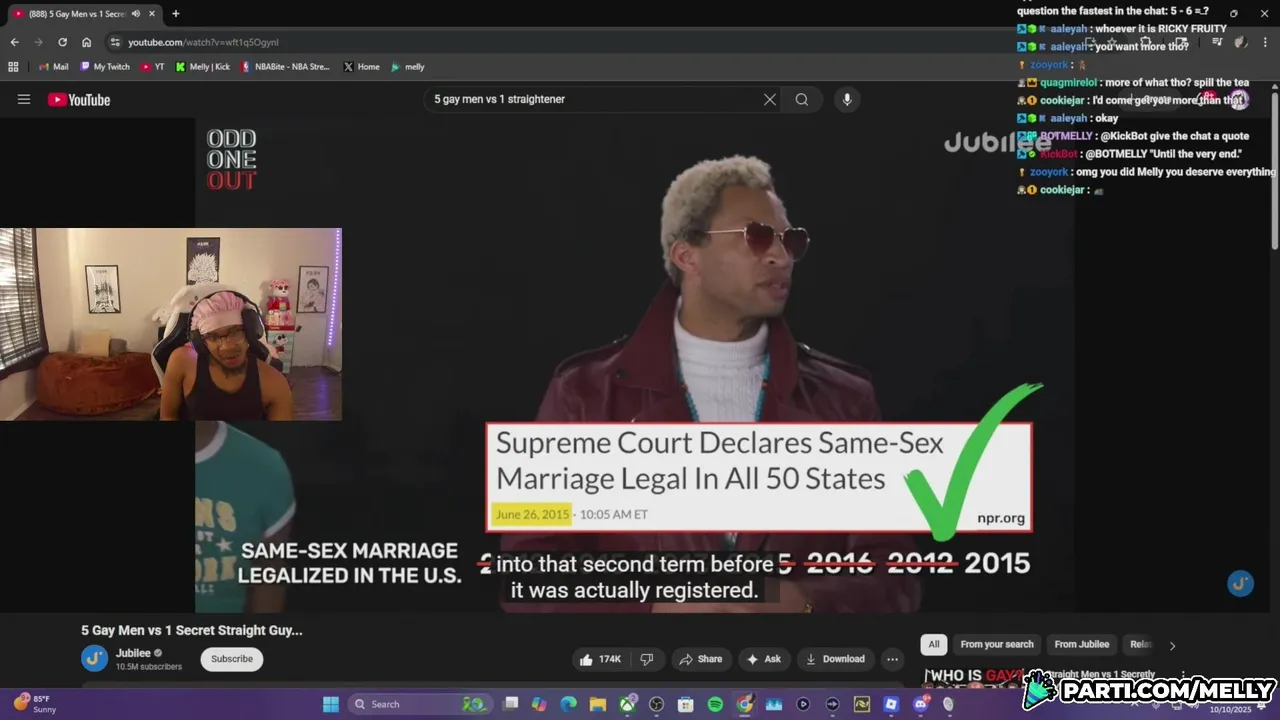This screenshot has width=1280, height=720.
Task: Select the From your search chip
Action: (x=997, y=645)
